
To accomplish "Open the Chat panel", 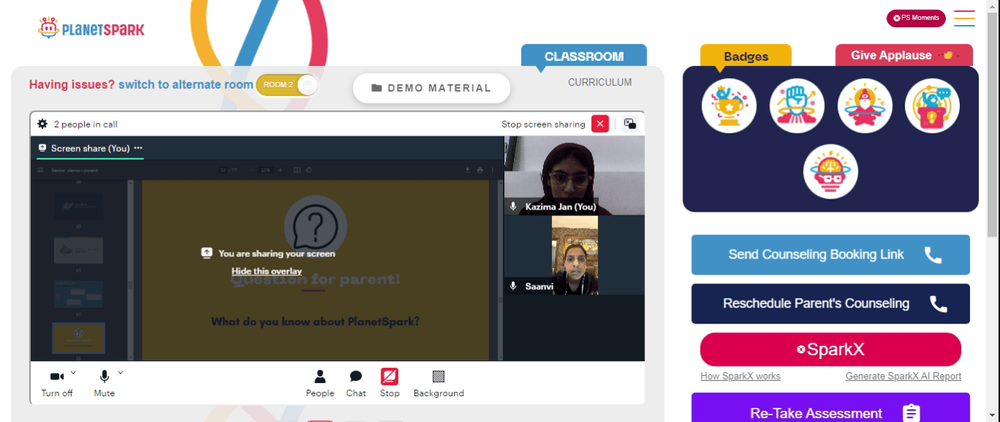I will click(356, 384).
